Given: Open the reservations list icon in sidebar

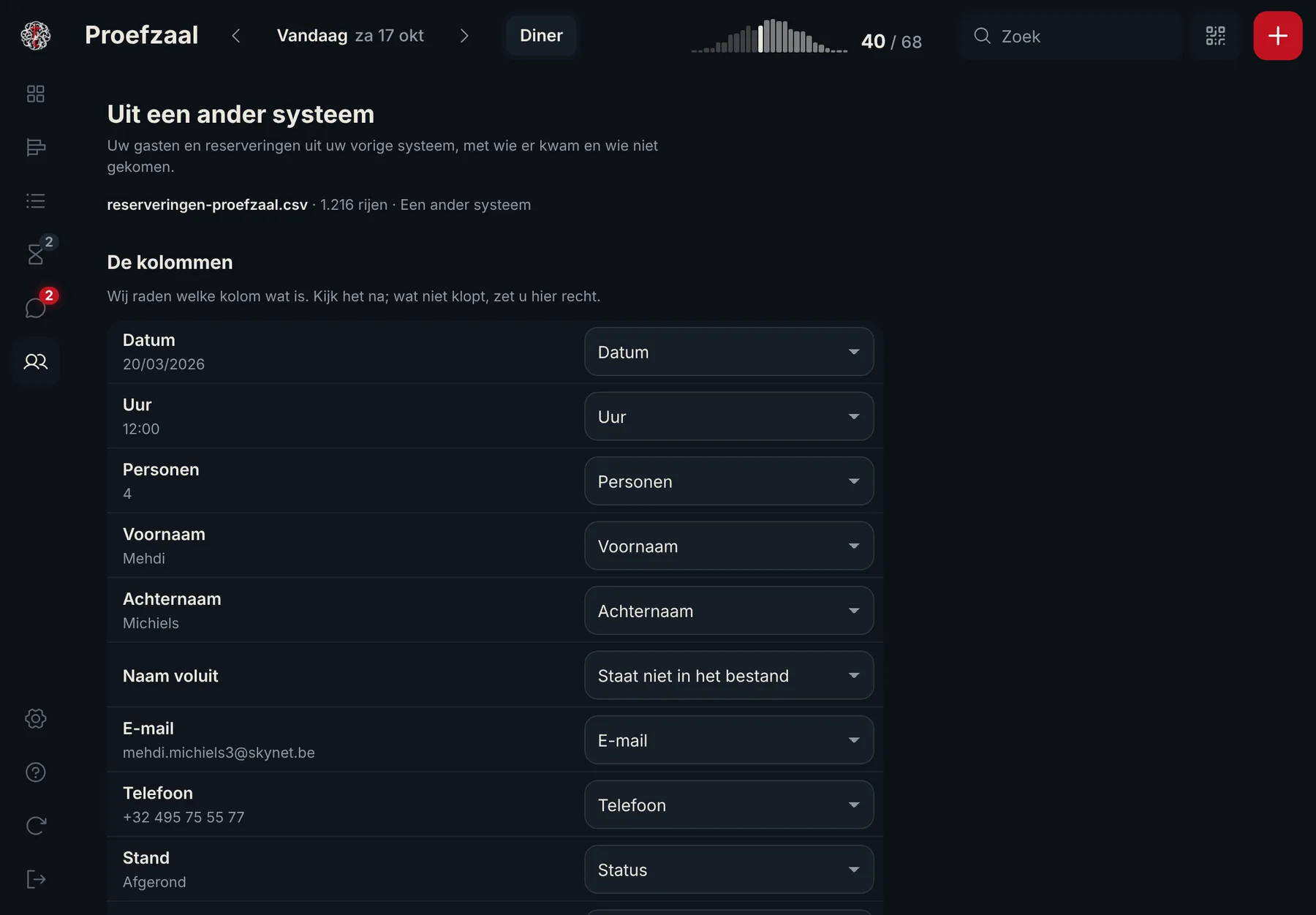Looking at the screenshot, I should pyautogui.click(x=35, y=200).
